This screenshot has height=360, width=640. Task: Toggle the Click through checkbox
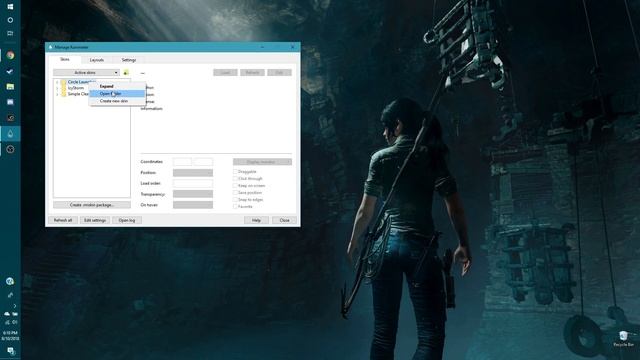[x=235, y=178]
